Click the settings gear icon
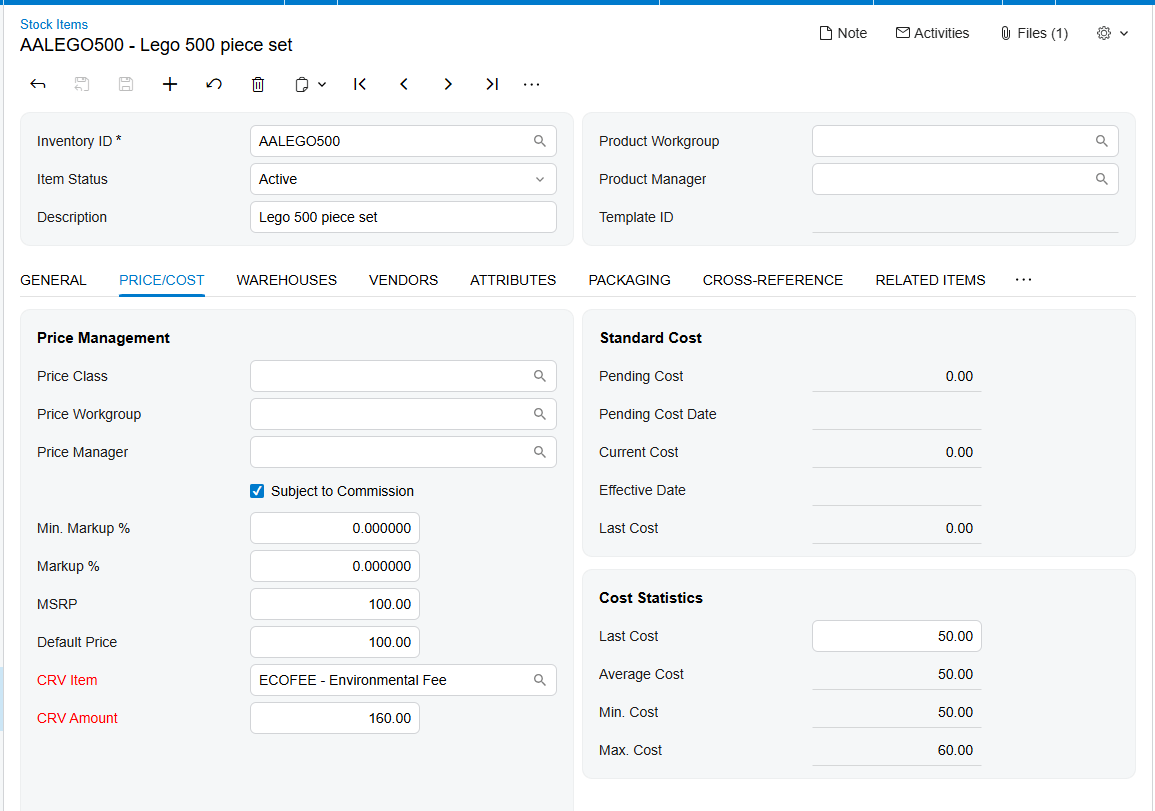The height and width of the screenshot is (811, 1155). pos(1103,33)
